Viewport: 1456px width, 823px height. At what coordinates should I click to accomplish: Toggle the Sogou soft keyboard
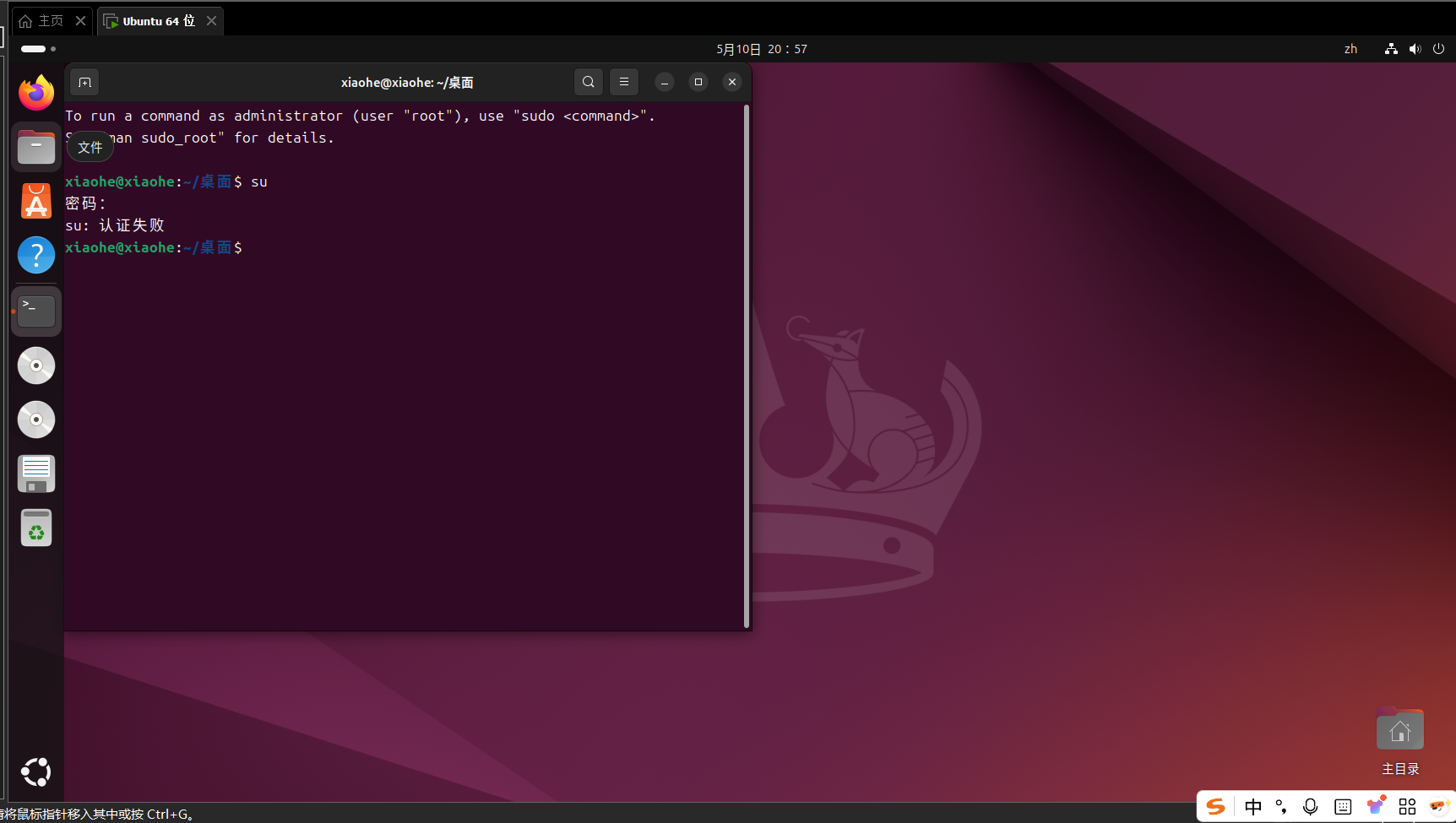pos(1342,806)
